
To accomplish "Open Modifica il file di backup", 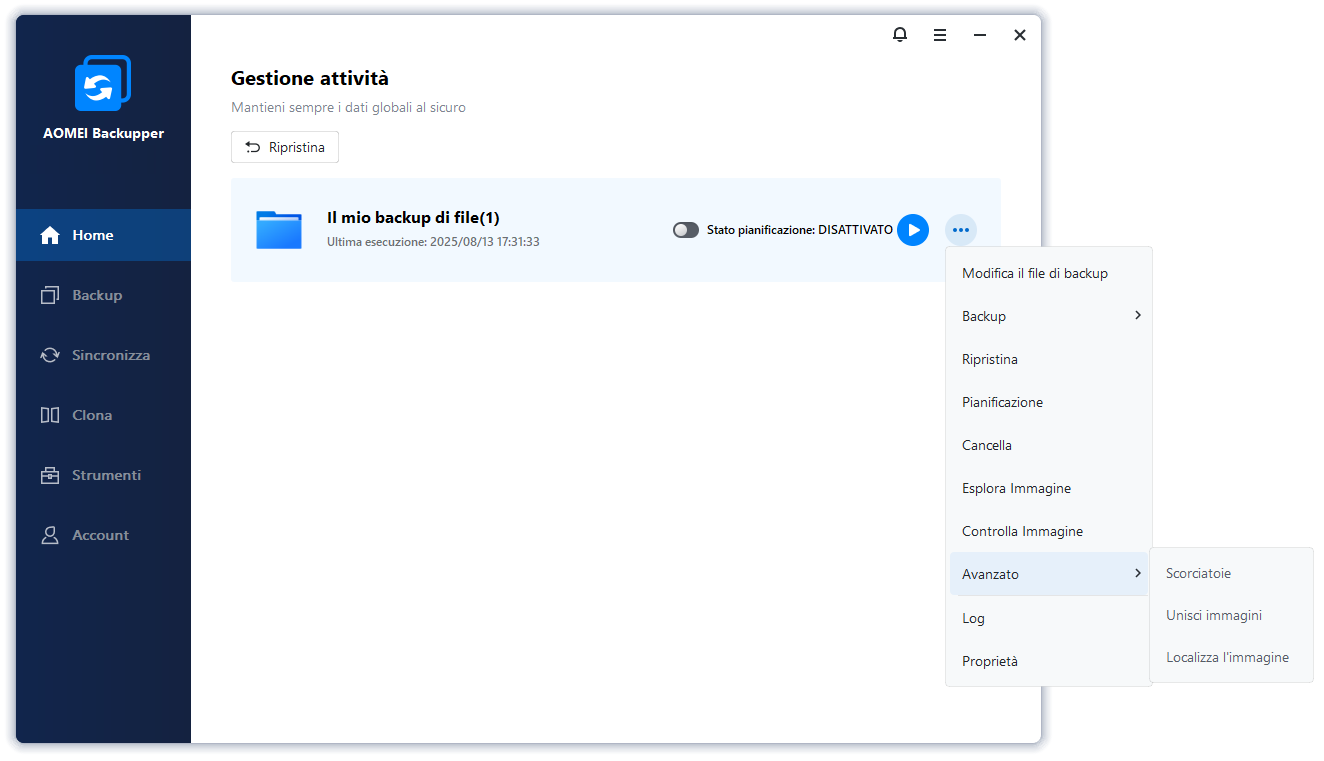I will point(1035,273).
